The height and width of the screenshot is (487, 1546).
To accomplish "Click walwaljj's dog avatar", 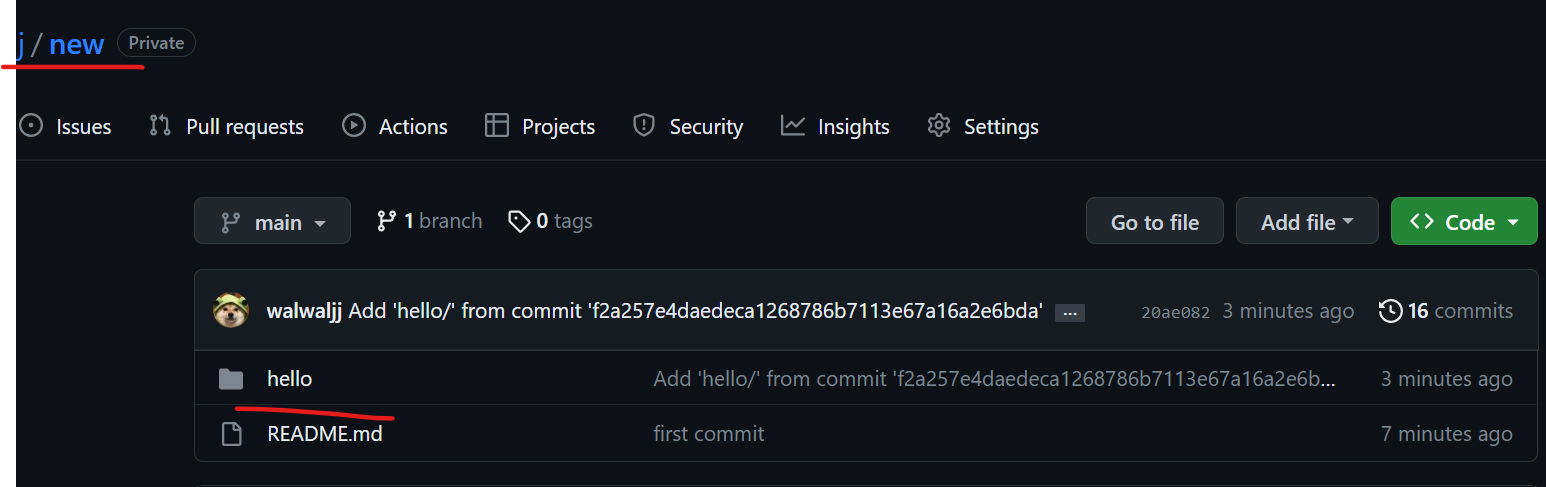I will click(232, 311).
